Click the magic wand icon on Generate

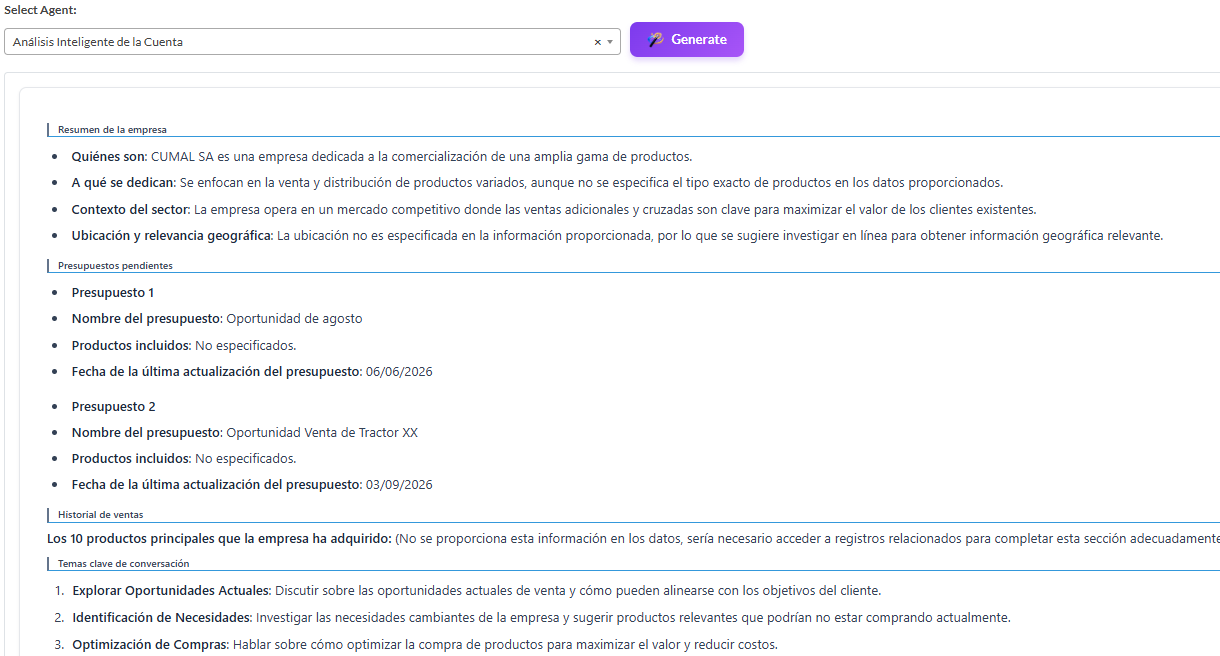point(655,40)
